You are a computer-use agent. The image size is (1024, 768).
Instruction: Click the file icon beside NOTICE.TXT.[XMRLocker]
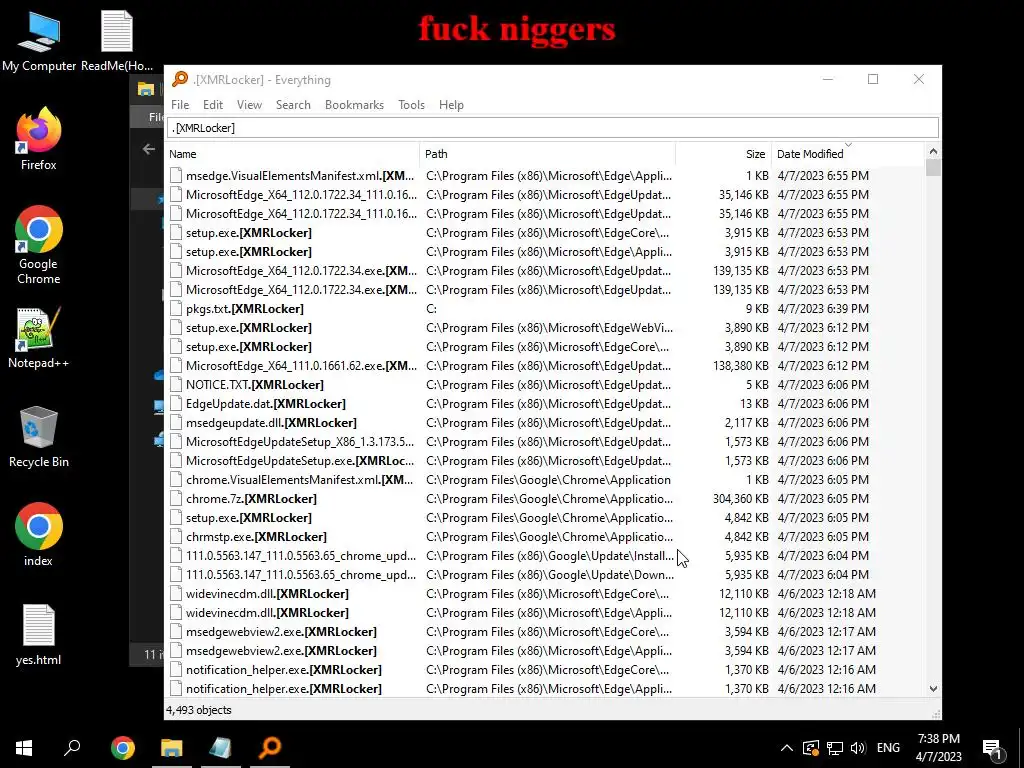tap(176, 385)
